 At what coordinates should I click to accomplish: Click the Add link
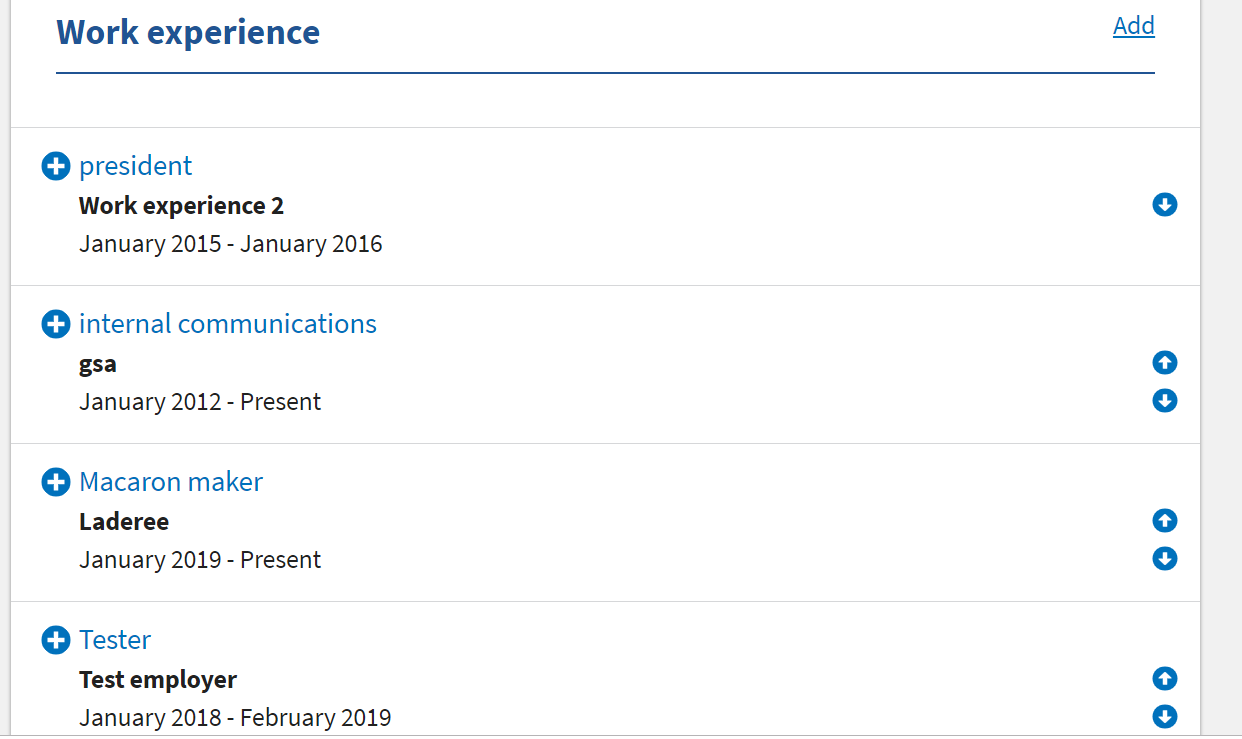(1133, 26)
